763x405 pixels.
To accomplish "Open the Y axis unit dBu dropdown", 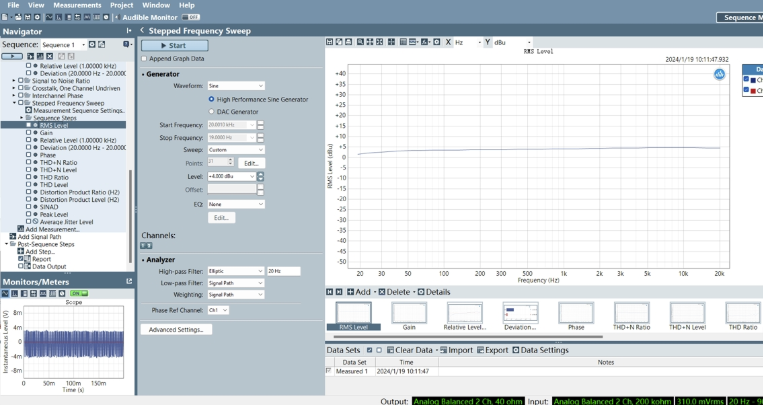I will click(x=512, y=43).
